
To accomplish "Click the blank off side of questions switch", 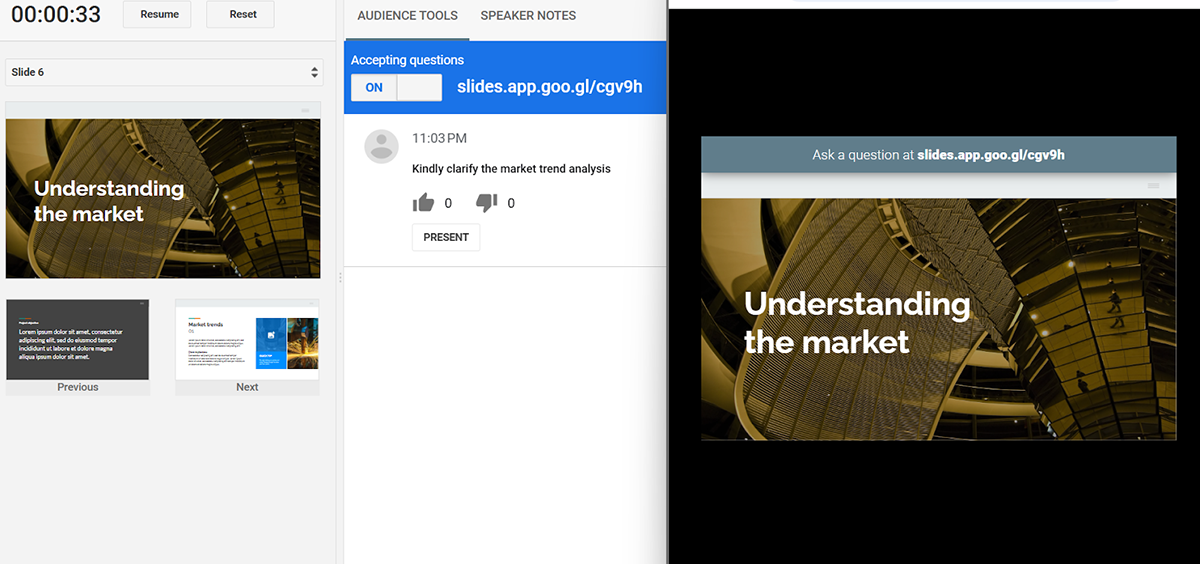I will 419,88.
